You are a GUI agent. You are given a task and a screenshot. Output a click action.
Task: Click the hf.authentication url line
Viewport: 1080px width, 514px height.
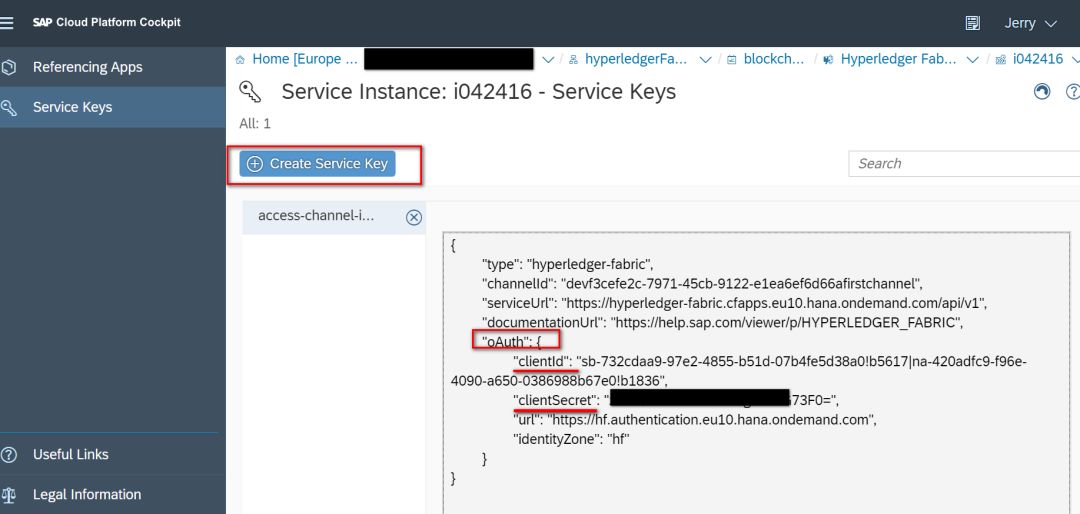tap(694, 419)
